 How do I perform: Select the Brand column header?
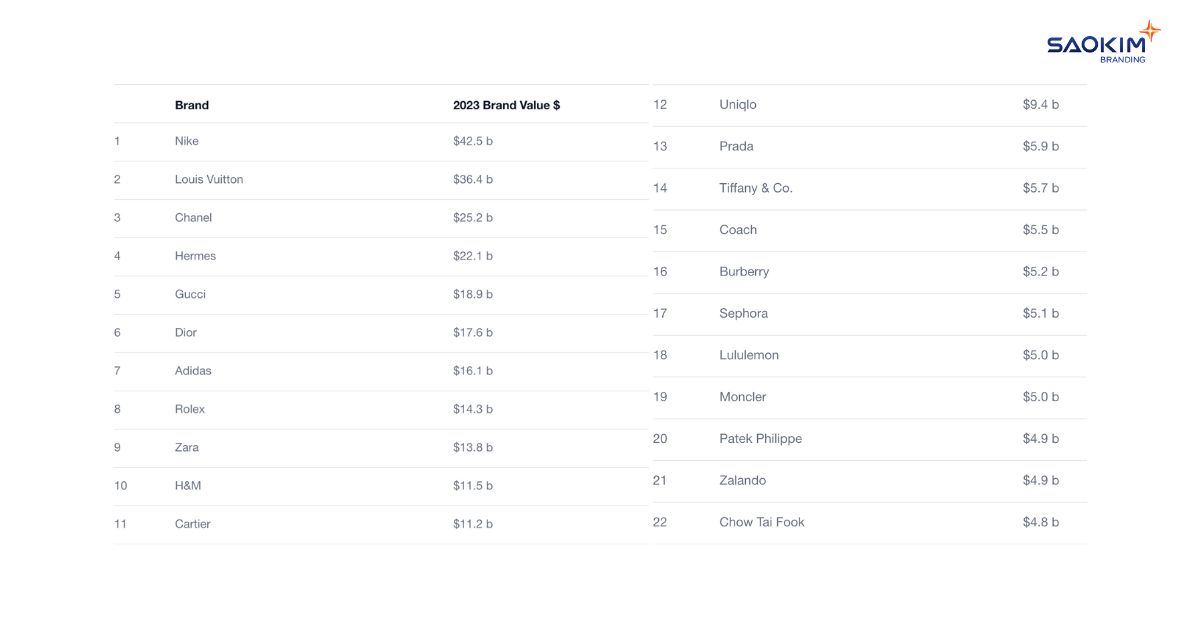192,105
